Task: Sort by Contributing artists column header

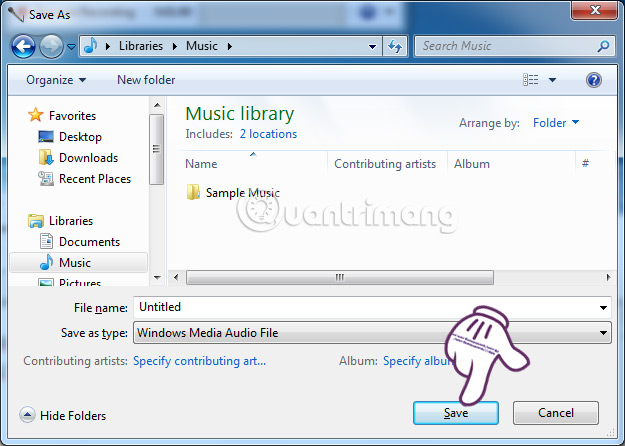Action: point(387,163)
